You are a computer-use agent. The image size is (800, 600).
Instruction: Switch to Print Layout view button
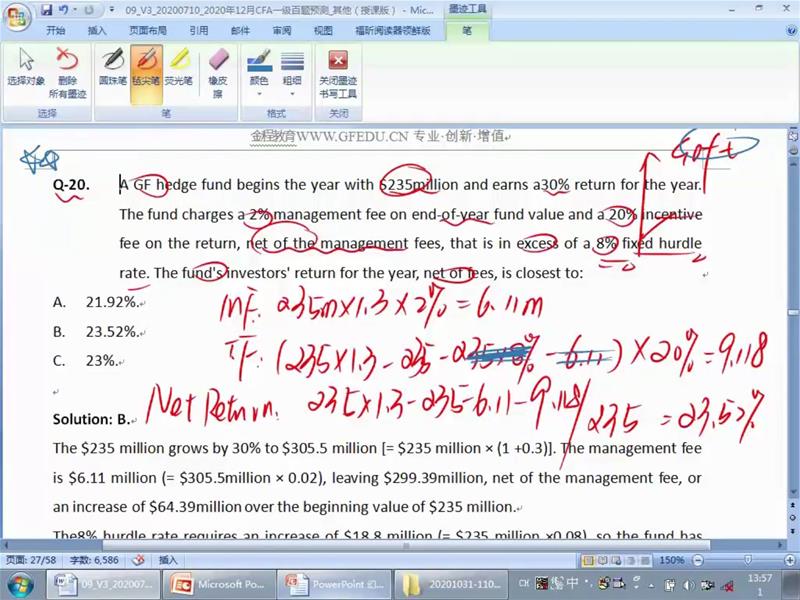point(588,560)
